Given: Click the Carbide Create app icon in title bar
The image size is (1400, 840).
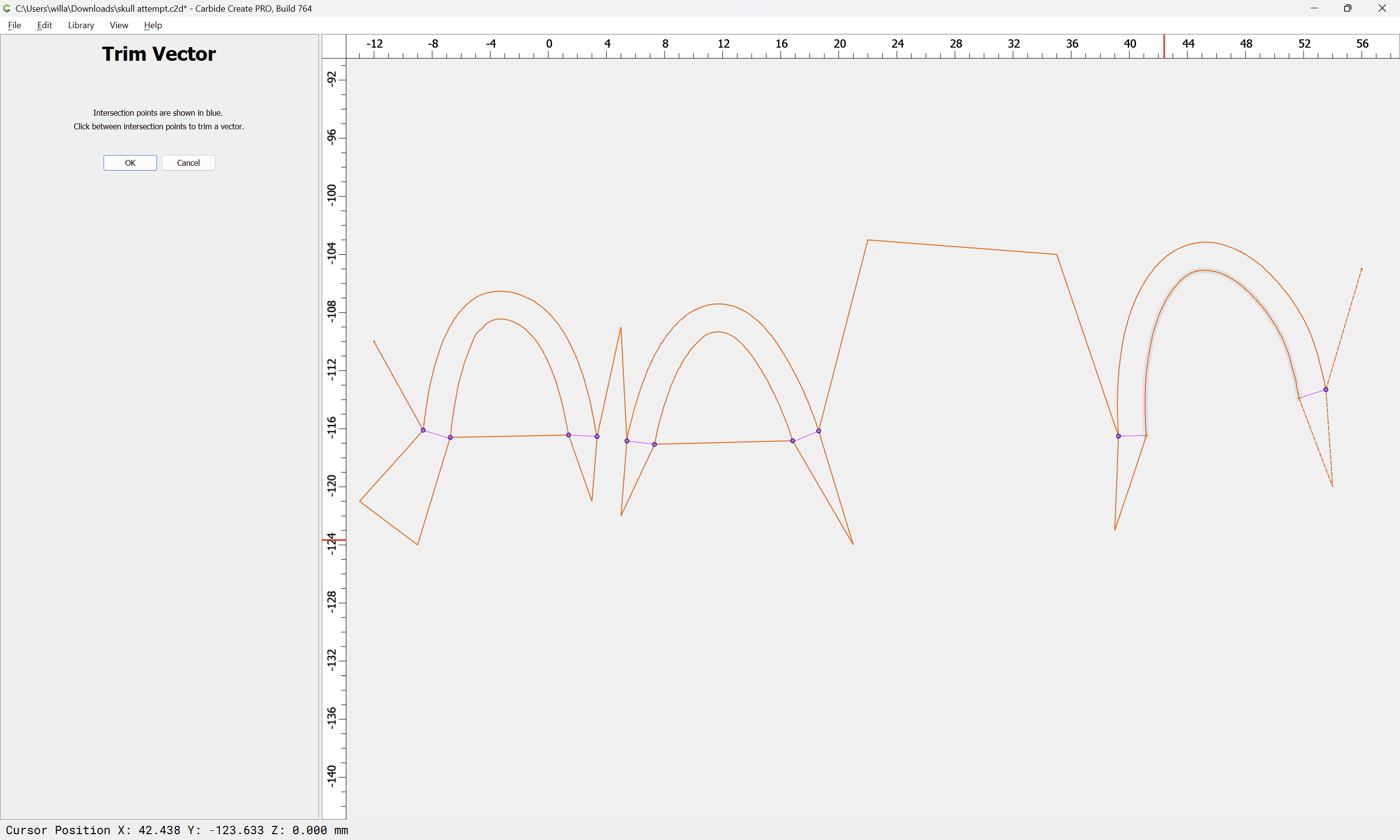Looking at the screenshot, I should click(7, 8).
